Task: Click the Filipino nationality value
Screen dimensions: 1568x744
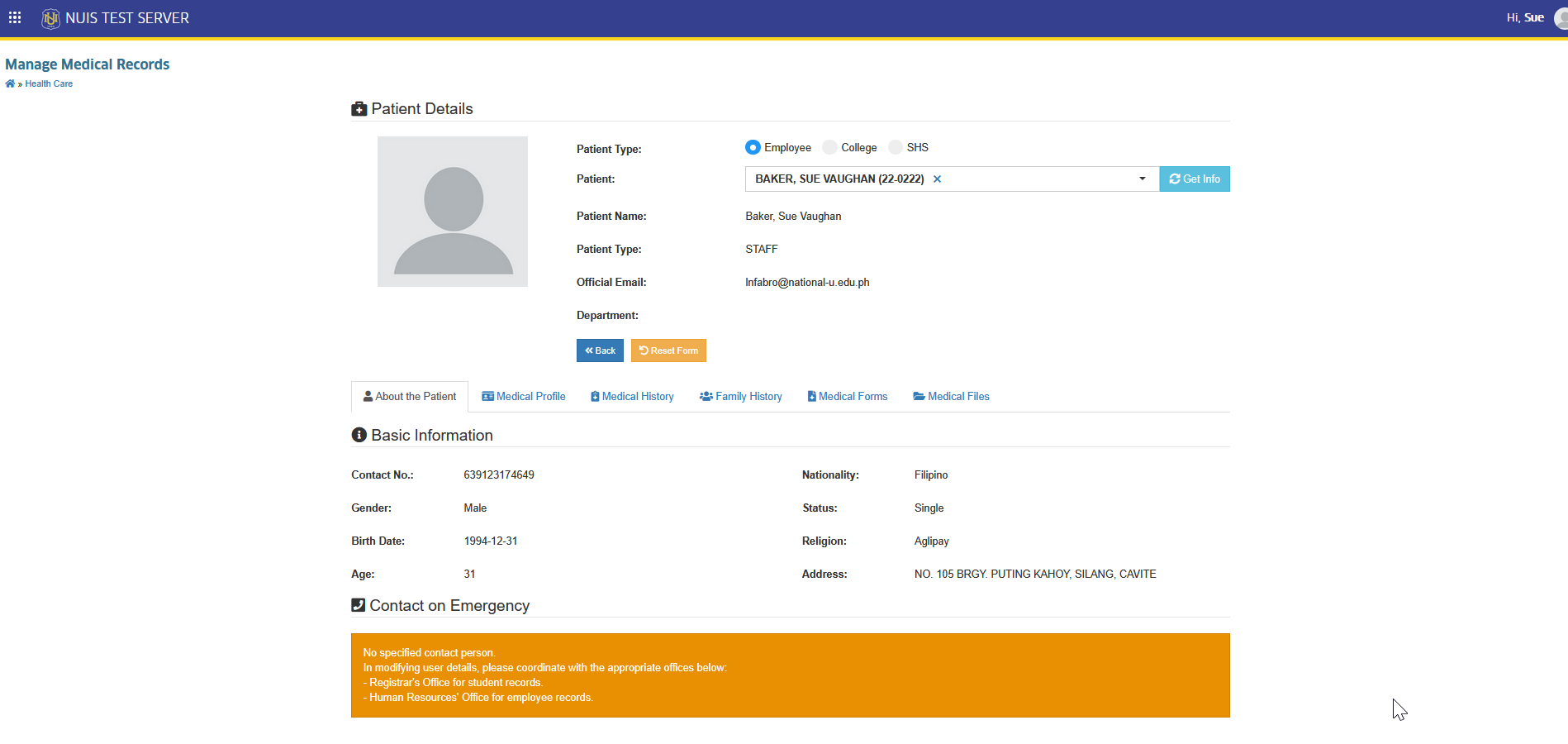Action: (931, 475)
